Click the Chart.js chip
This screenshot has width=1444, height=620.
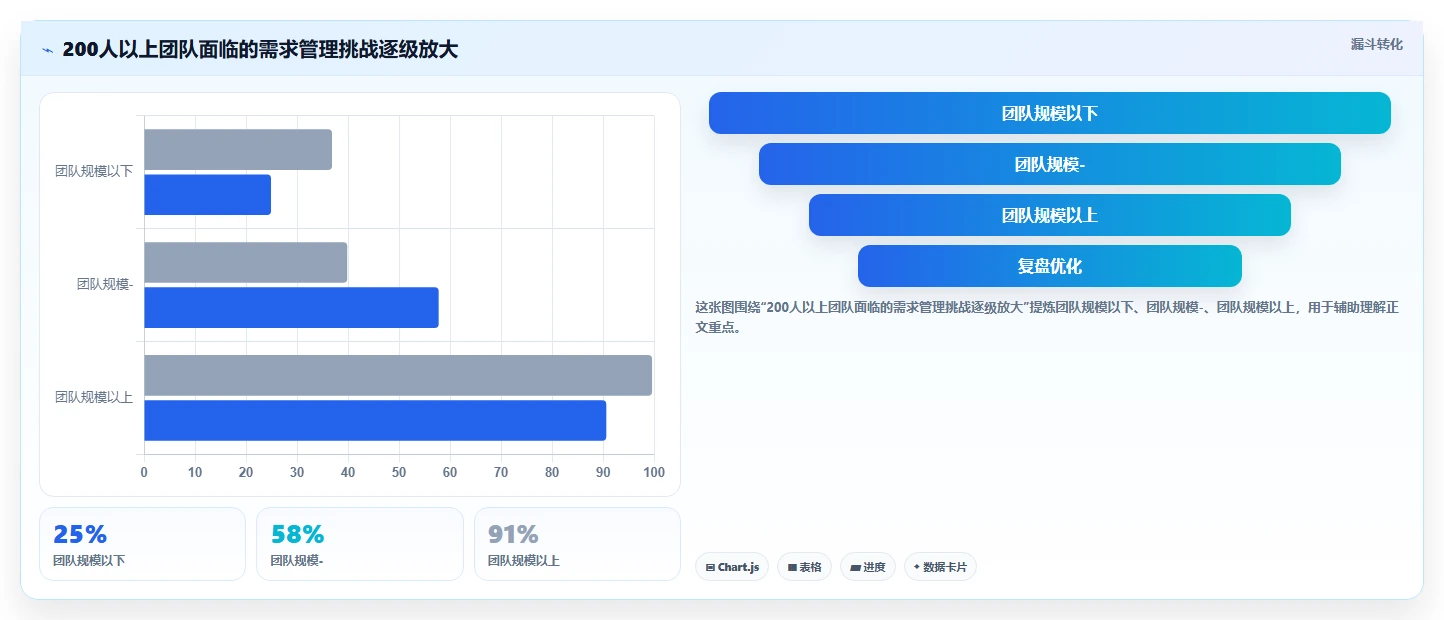[x=732, y=567]
